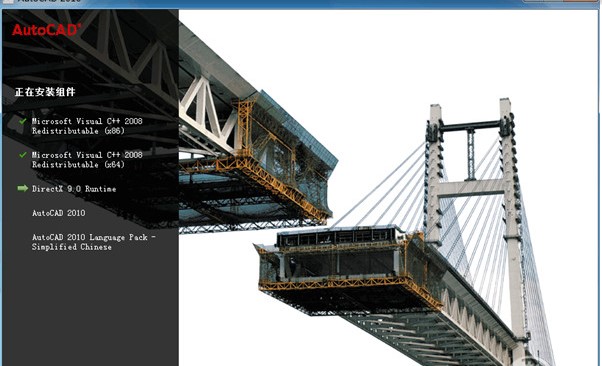Select the Microsoft Visual C++ 2008 Redistributable (x86) entry
Image resolution: width=602 pixels, height=366 pixels.
[x=87, y=126]
